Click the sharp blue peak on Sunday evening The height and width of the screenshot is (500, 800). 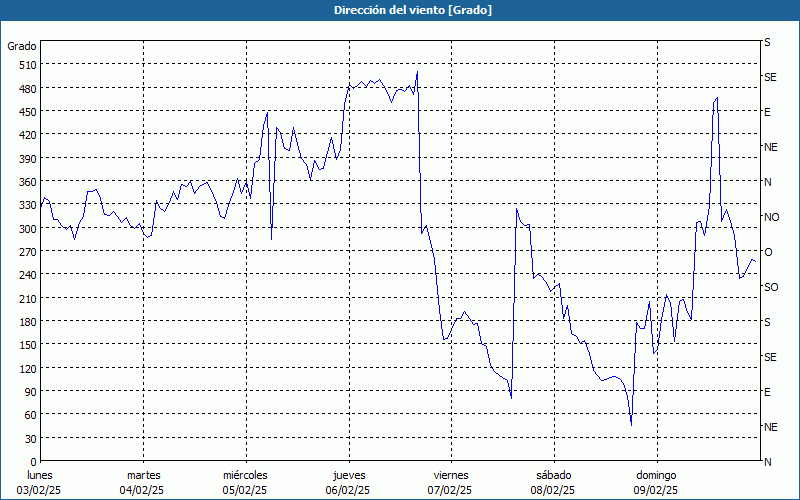click(x=717, y=98)
